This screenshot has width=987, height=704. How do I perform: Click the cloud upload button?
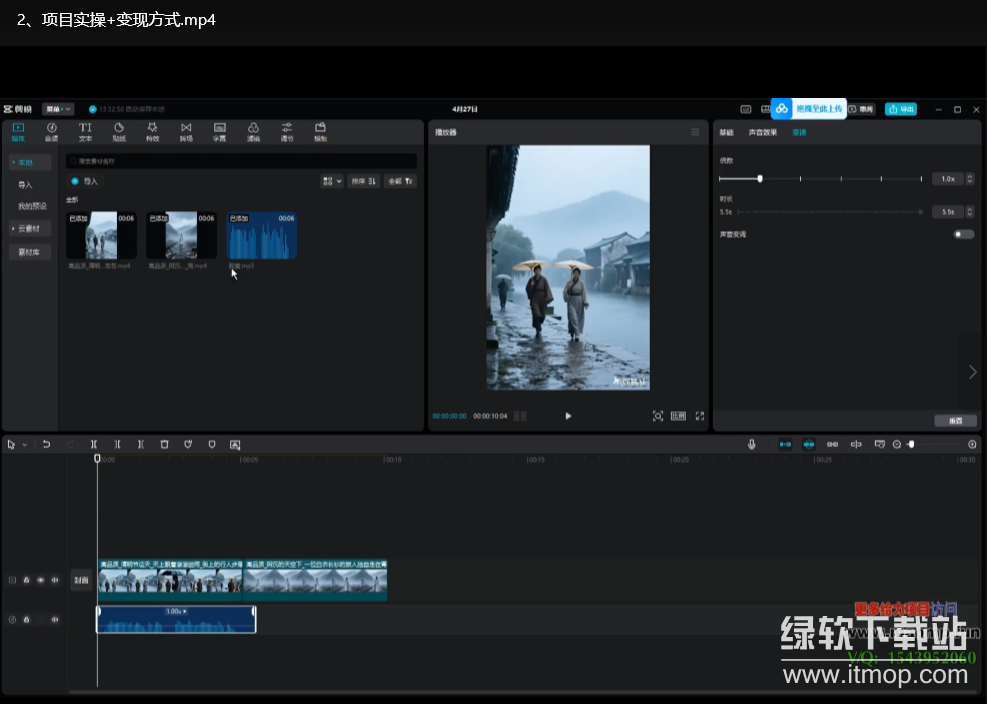(x=809, y=109)
